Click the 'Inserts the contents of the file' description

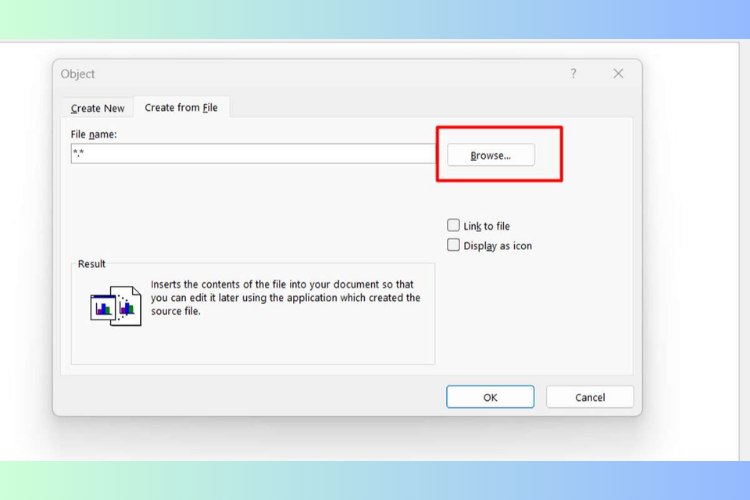(x=286, y=298)
